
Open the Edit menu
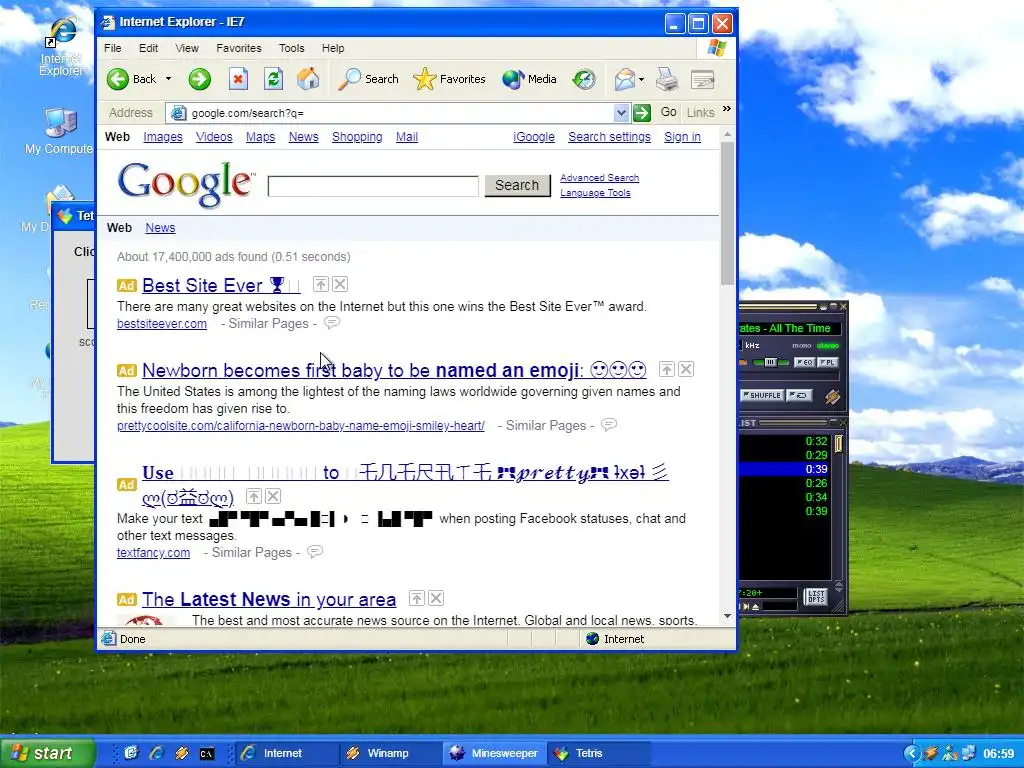[x=148, y=48]
